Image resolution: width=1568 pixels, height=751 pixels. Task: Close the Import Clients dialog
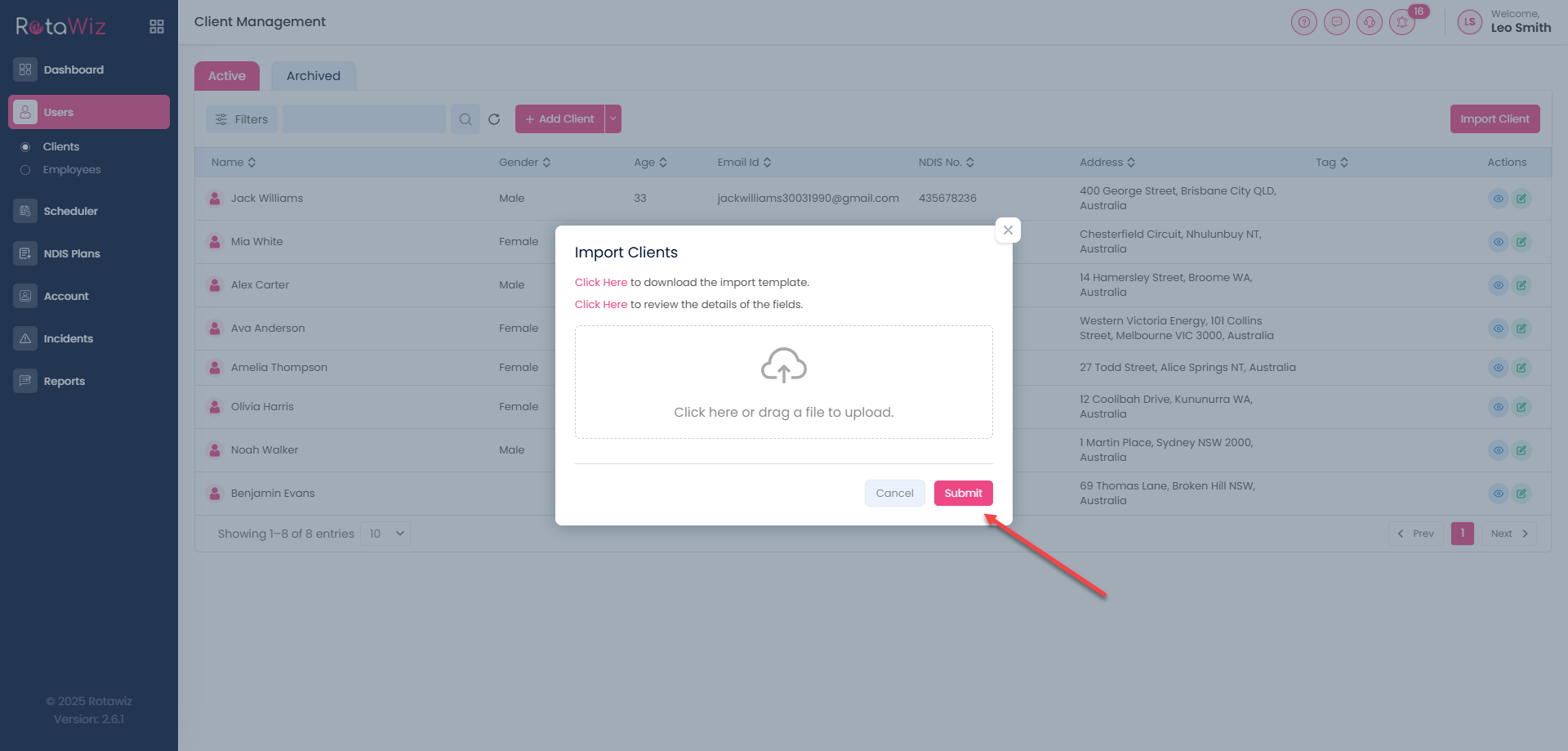coord(1008,230)
